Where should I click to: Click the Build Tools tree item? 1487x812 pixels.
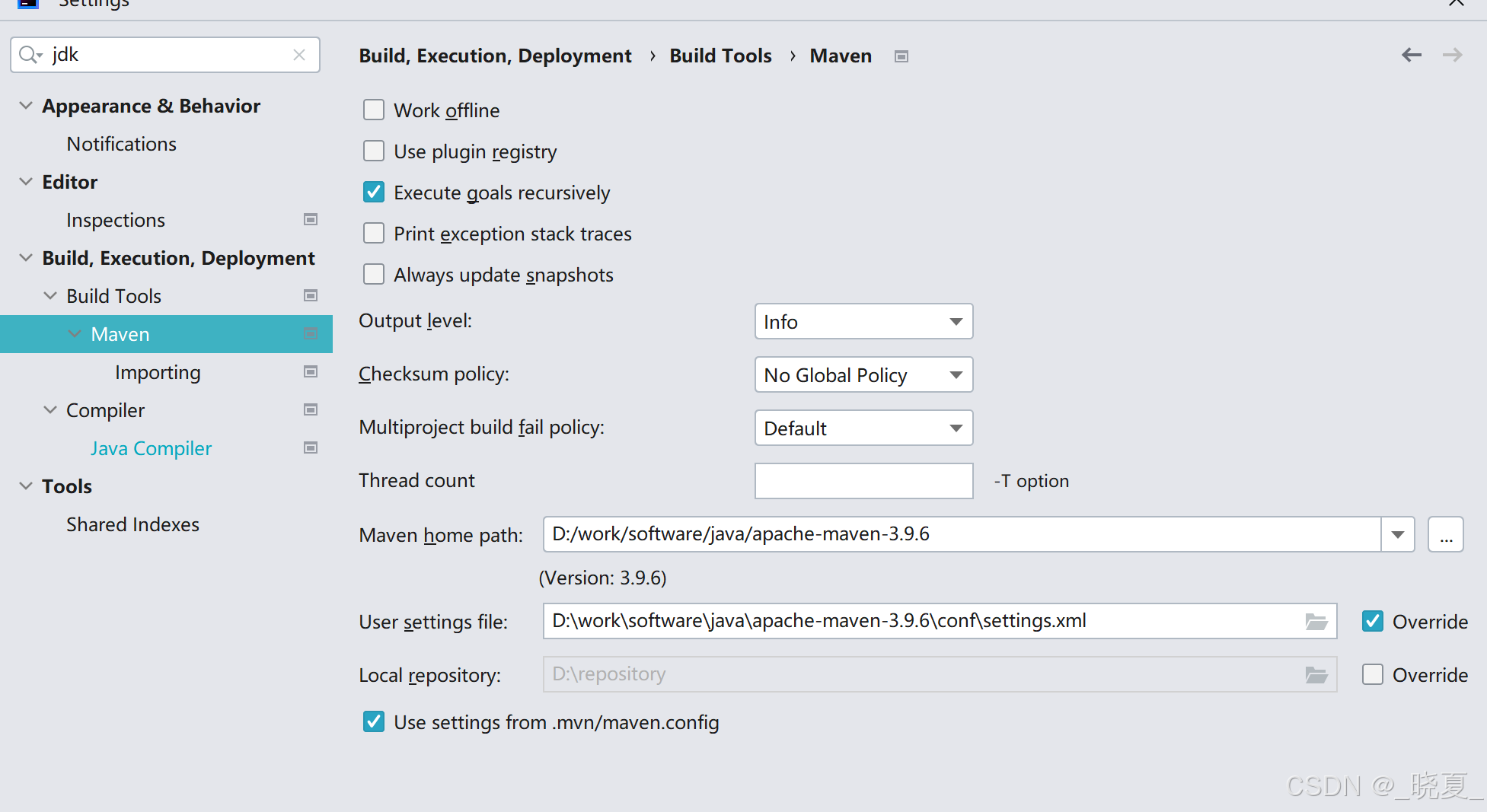point(114,296)
